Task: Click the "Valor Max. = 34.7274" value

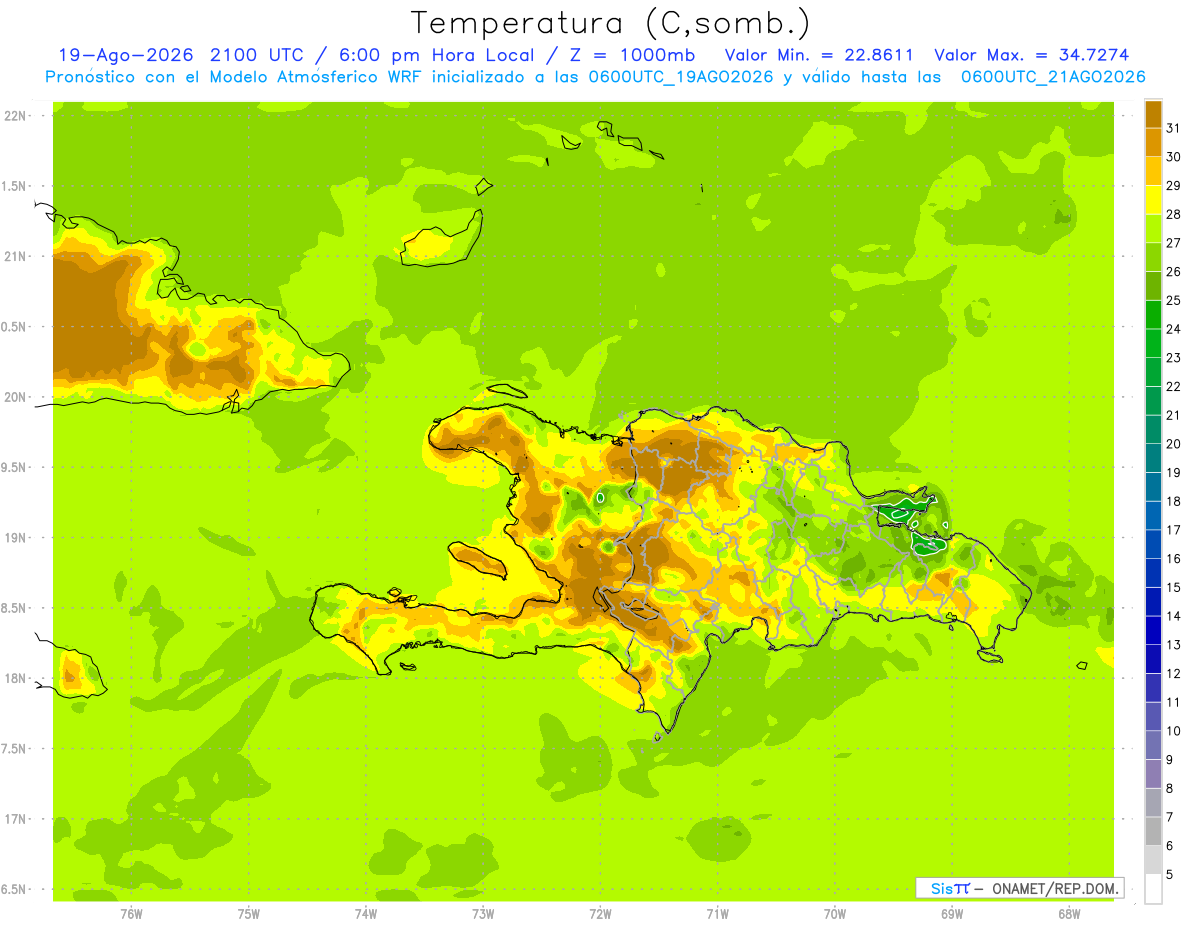Action: pos(1031,55)
